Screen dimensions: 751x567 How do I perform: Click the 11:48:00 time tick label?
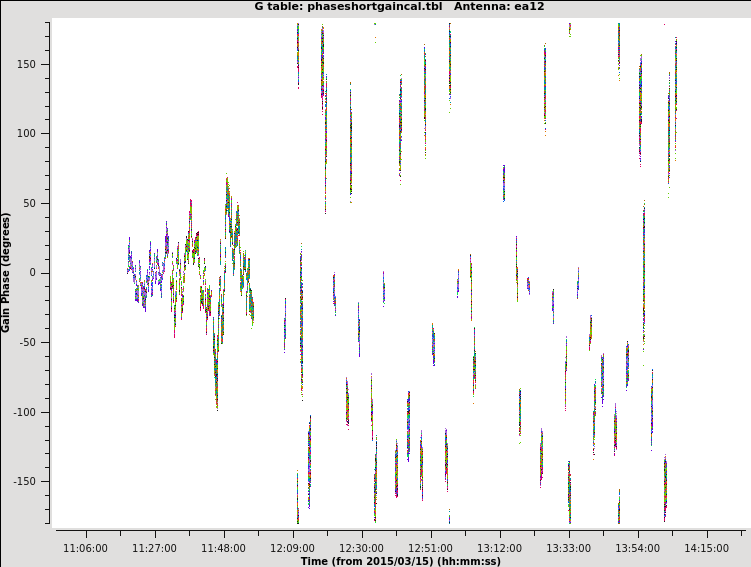click(x=223, y=548)
